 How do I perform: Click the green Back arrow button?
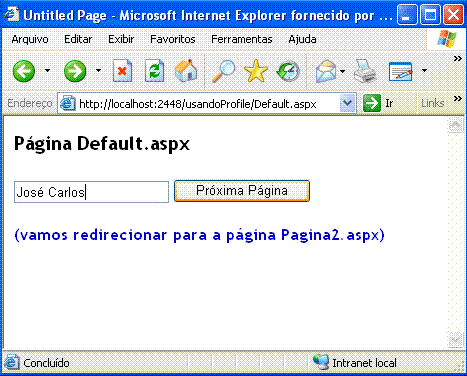coord(24,71)
